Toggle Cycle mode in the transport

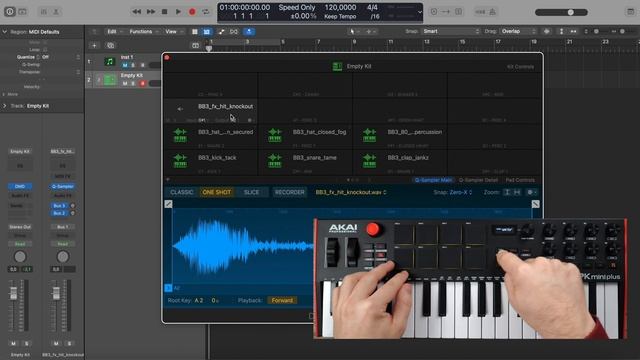tap(206, 12)
